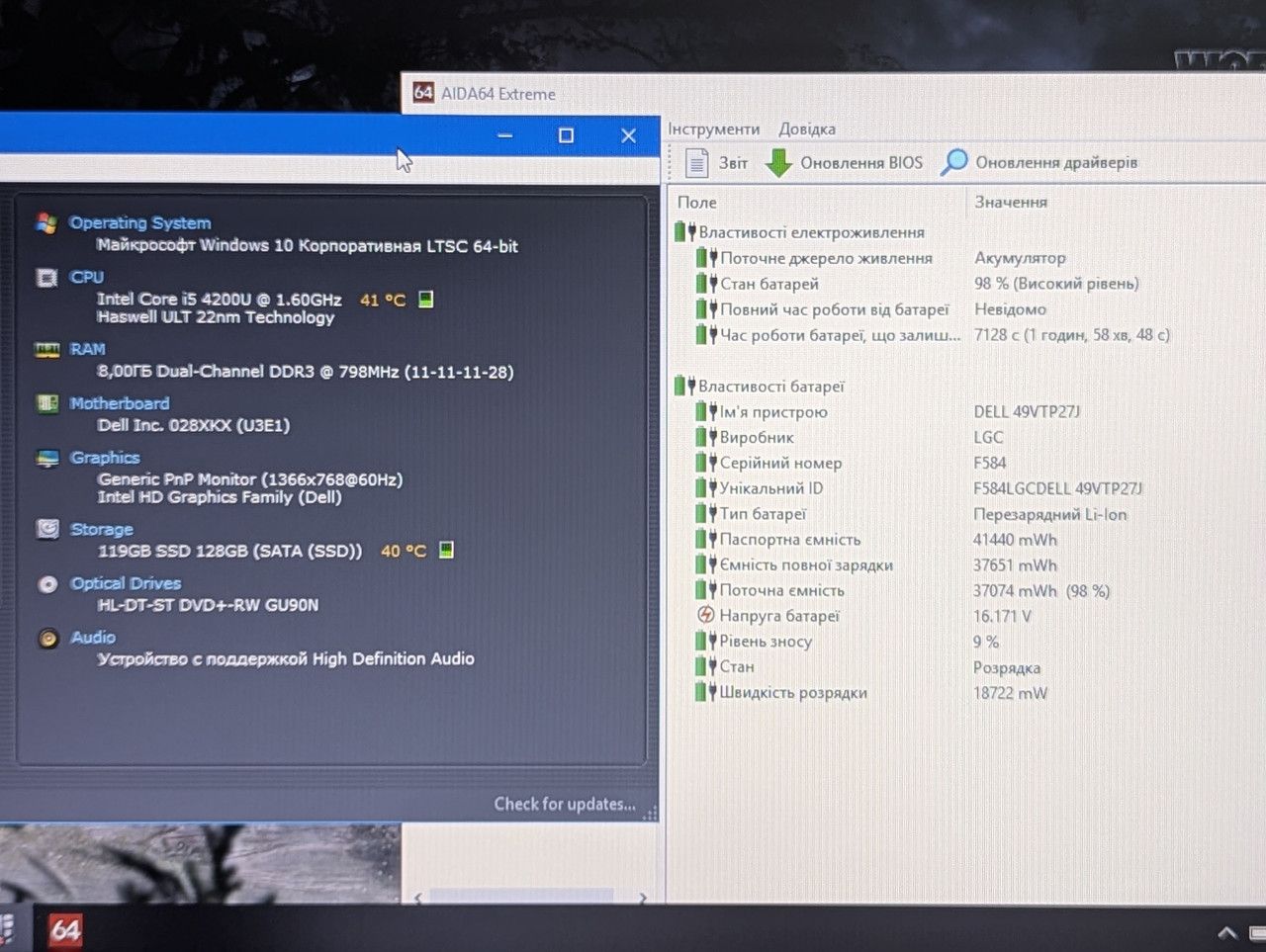Click the value '41440 mWh'
1266x952 pixels.
(x=1016, y=540)
